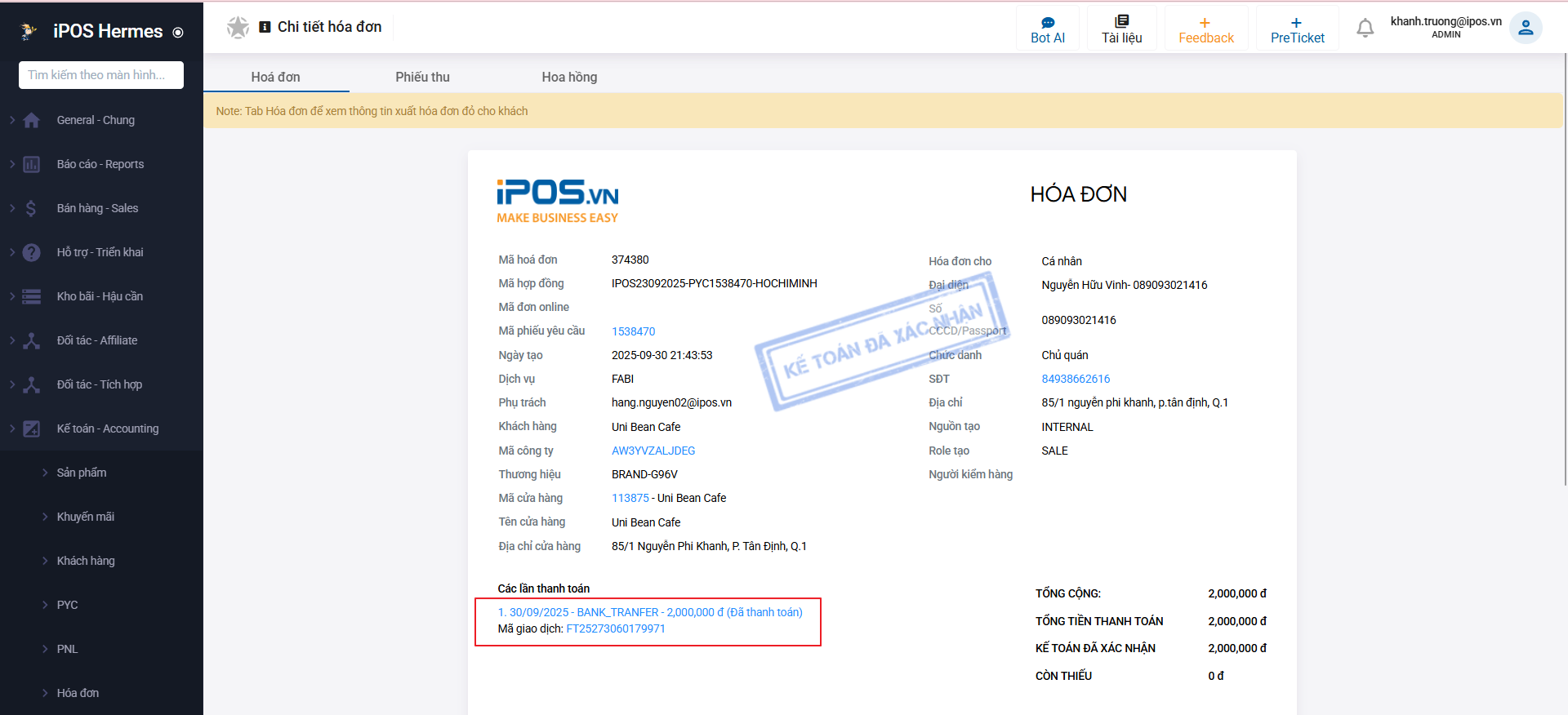Focus the Tìm kiếm theo màn hình search field
1568x715 pixels.
click(101, 75)
